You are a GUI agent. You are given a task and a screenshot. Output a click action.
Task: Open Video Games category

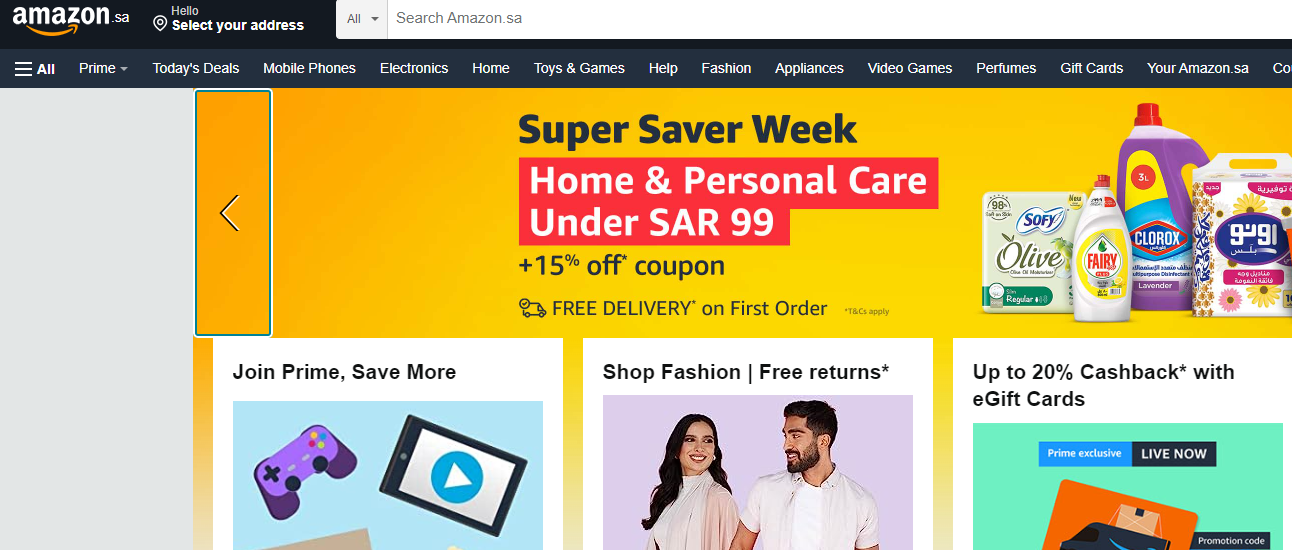tap(910, 68)
